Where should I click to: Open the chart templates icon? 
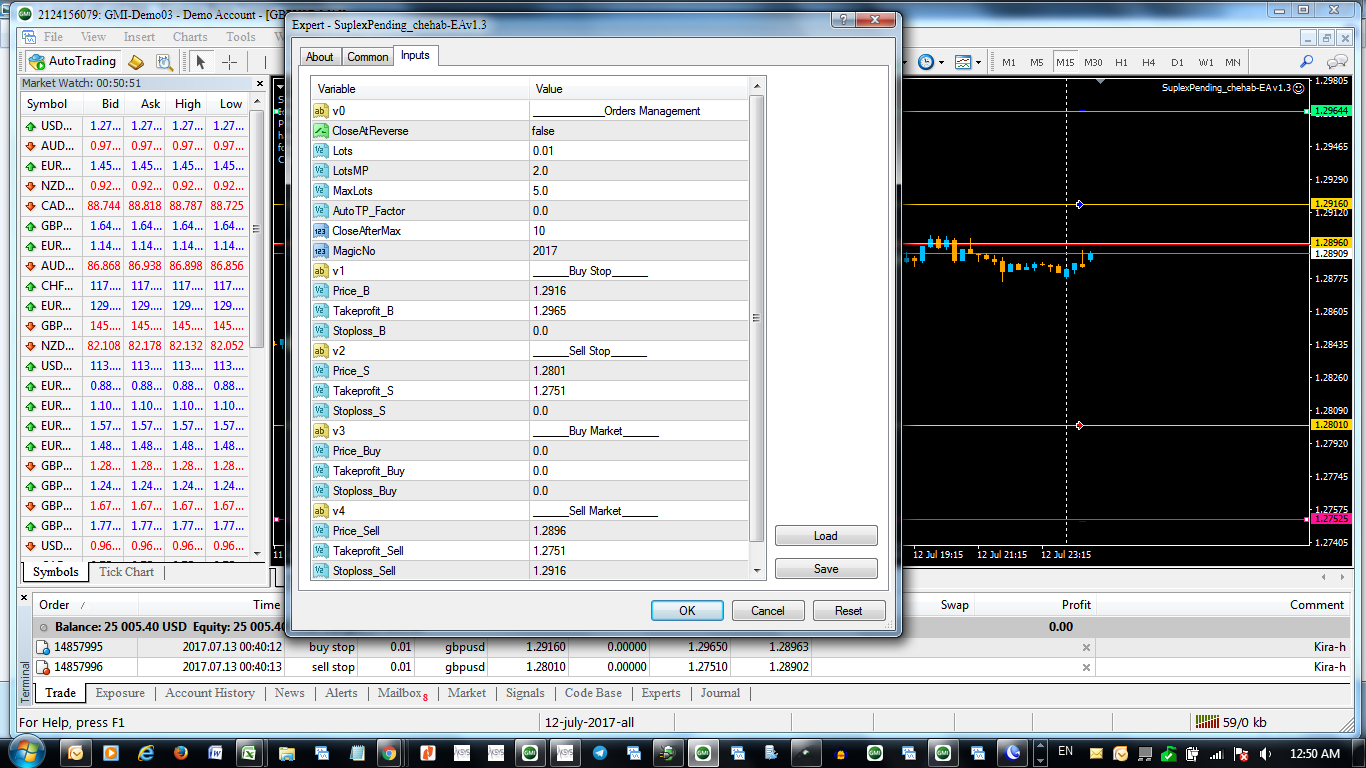tap(962, 62)
